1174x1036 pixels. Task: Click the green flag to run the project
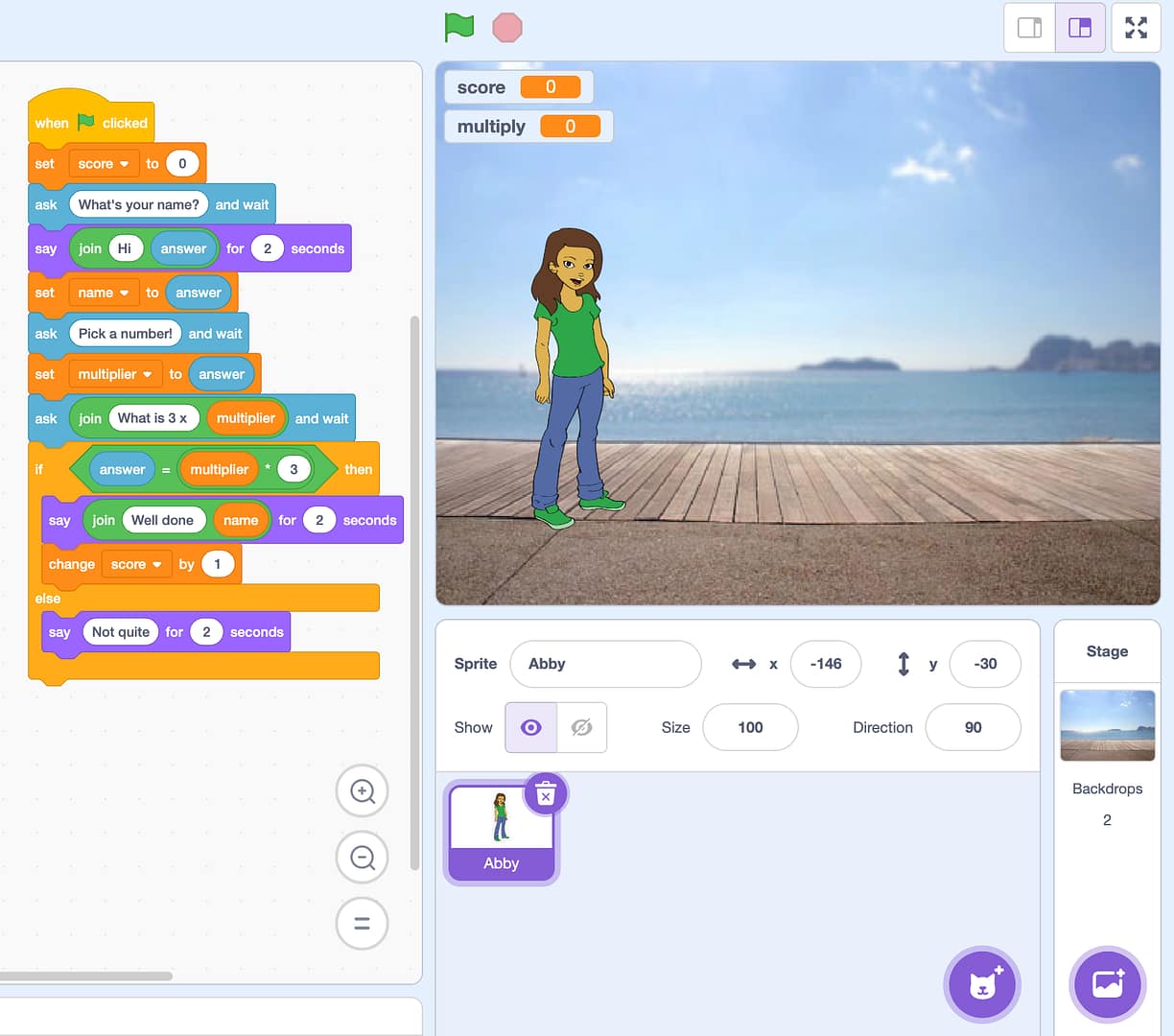click(x=458, y=28)
